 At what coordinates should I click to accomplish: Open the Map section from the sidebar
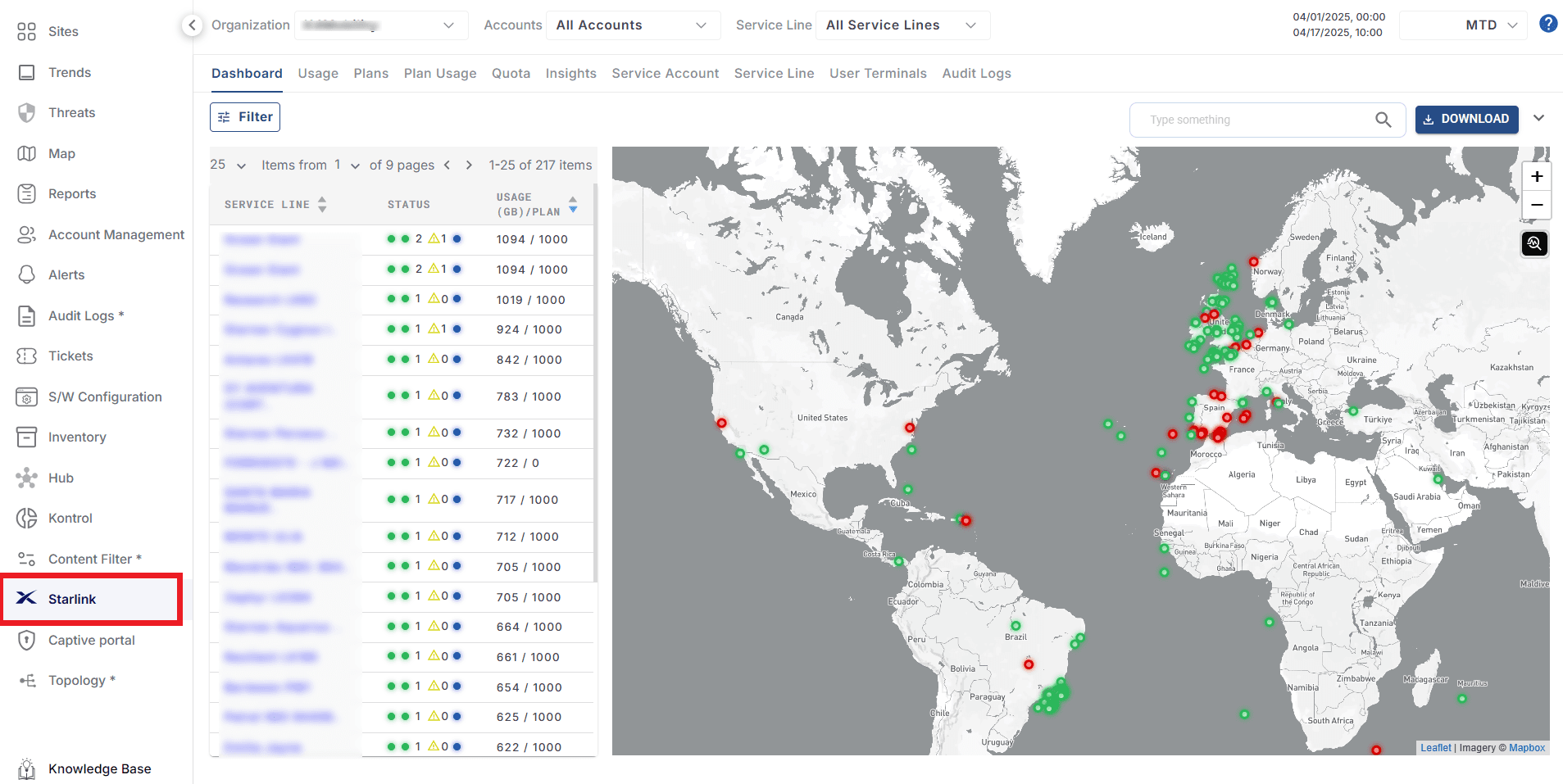(x=61, y=153)
